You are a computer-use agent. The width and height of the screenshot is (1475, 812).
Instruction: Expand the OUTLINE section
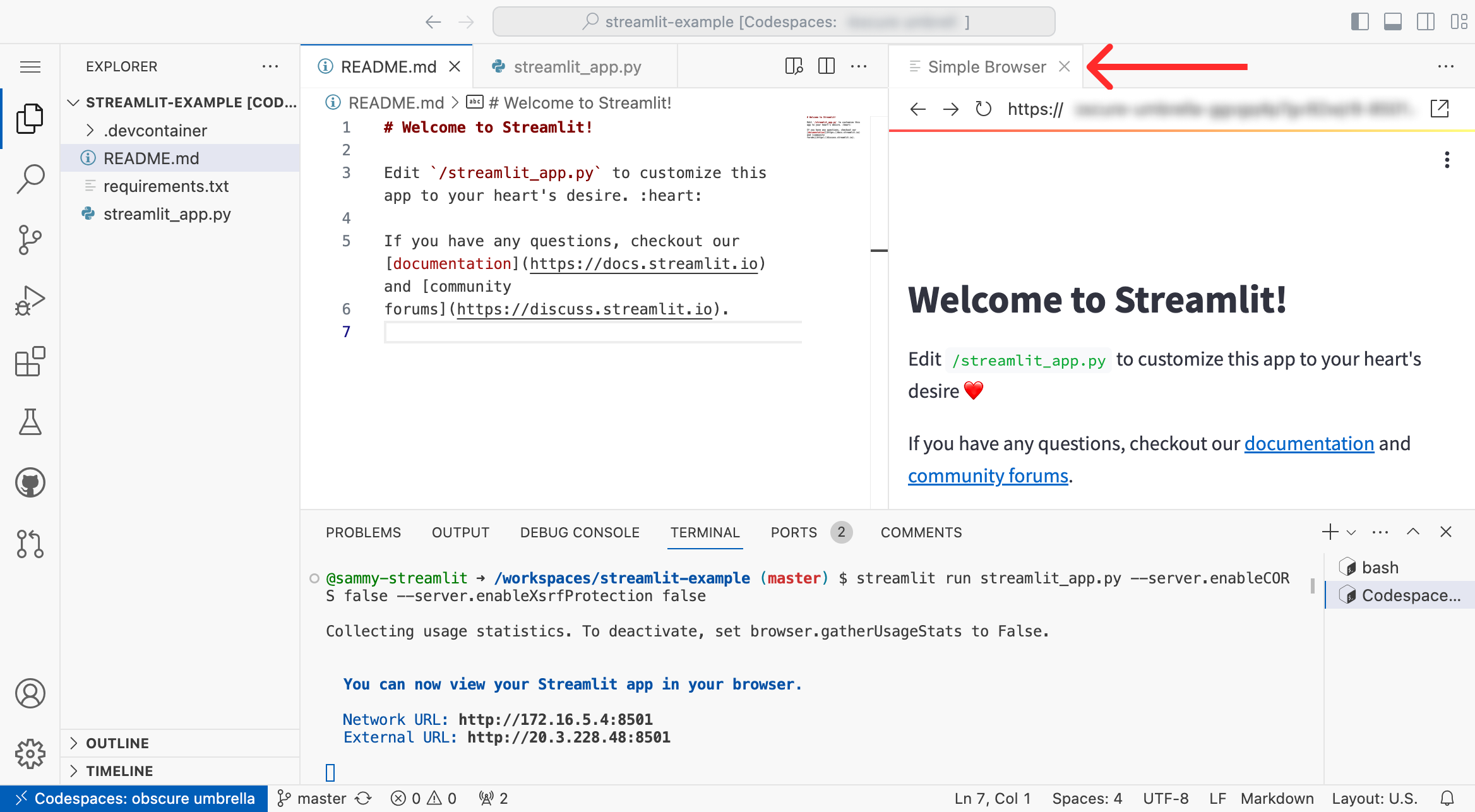(181, 743)
